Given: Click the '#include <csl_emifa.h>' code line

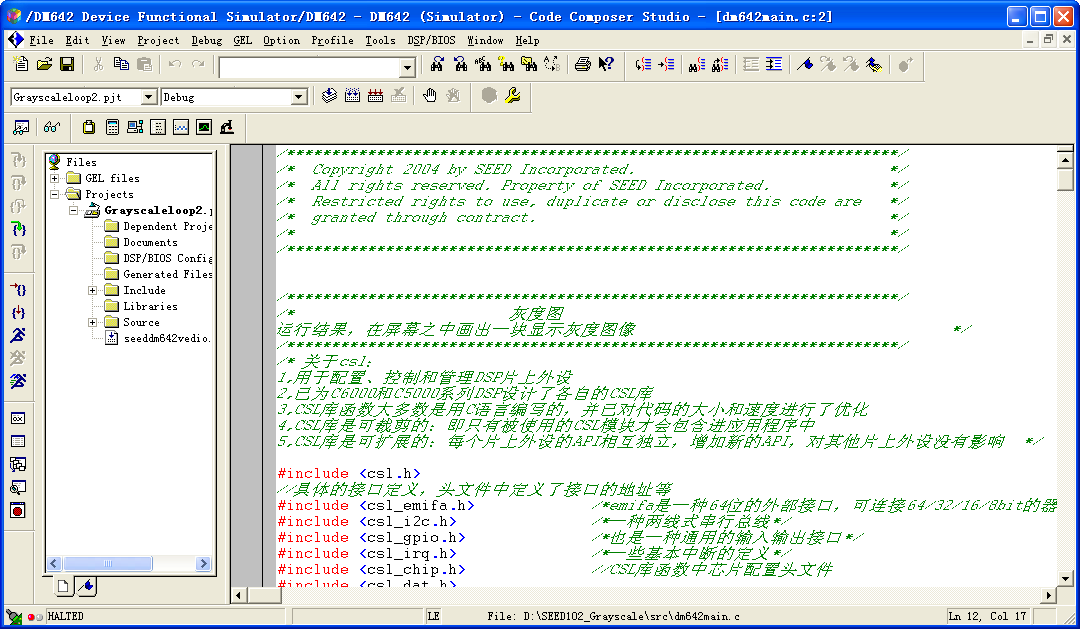Looking at the screenshot, I should pos(376,505).
